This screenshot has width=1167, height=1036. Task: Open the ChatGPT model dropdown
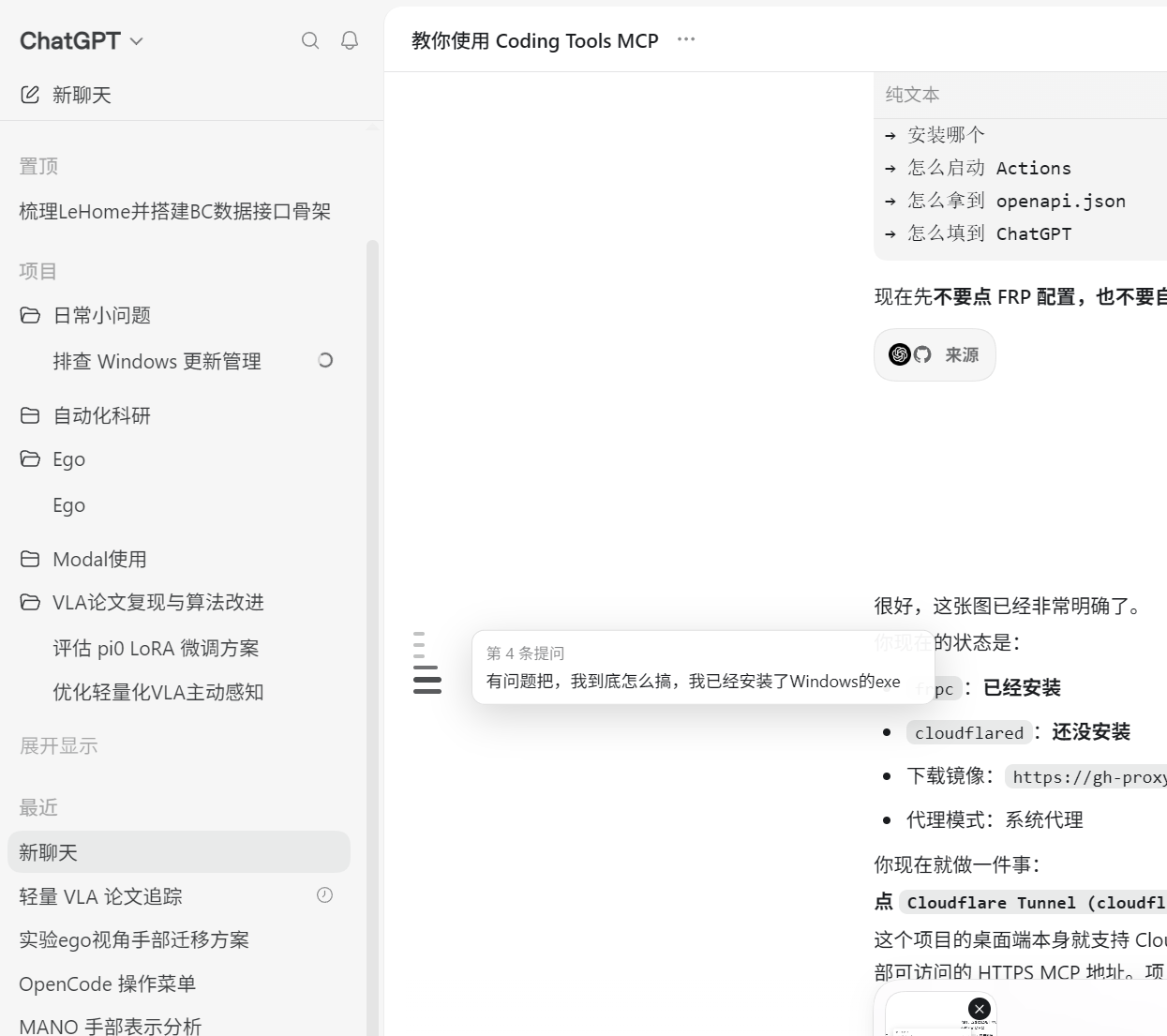pos(82,40)
